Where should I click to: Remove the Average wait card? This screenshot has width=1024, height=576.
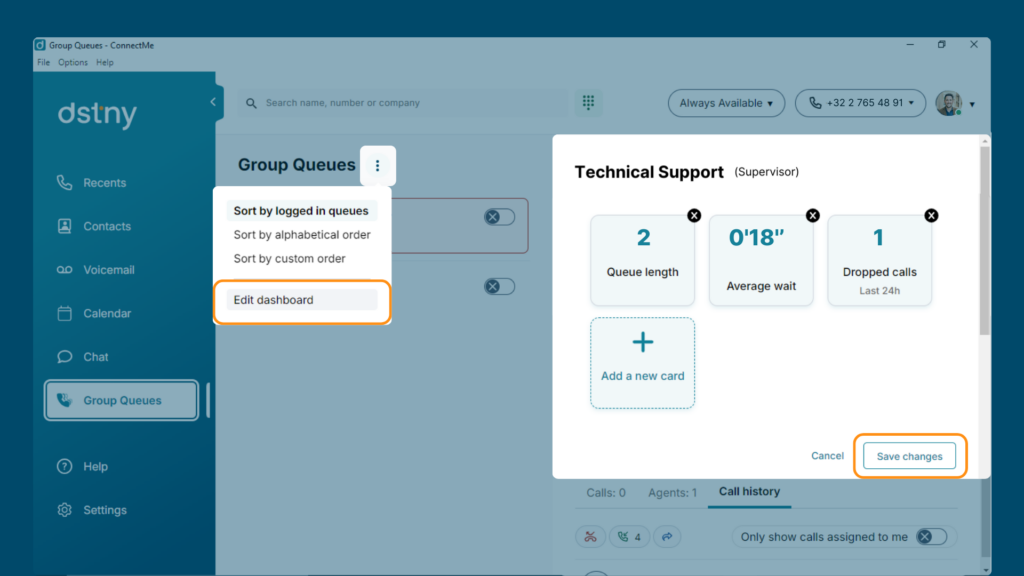coord(812,216)
